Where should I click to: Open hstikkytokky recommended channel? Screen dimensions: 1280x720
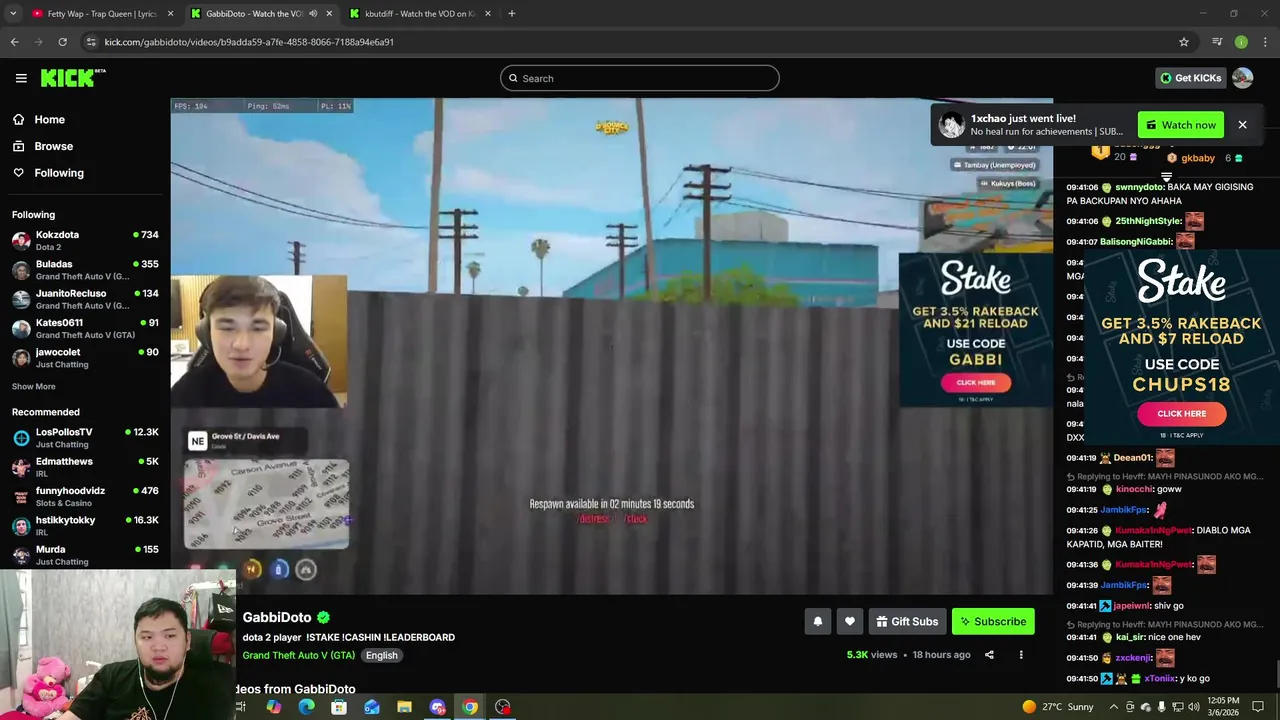coord(85,525)
